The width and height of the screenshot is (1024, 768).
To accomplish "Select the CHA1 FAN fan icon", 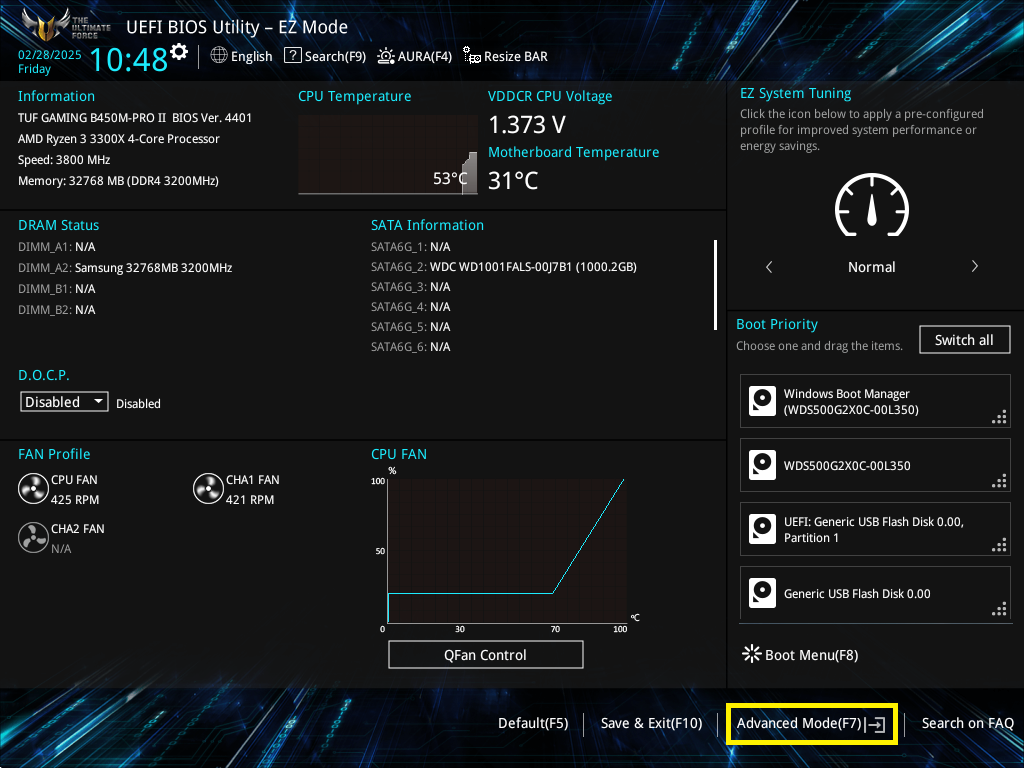I will point(208,489).
